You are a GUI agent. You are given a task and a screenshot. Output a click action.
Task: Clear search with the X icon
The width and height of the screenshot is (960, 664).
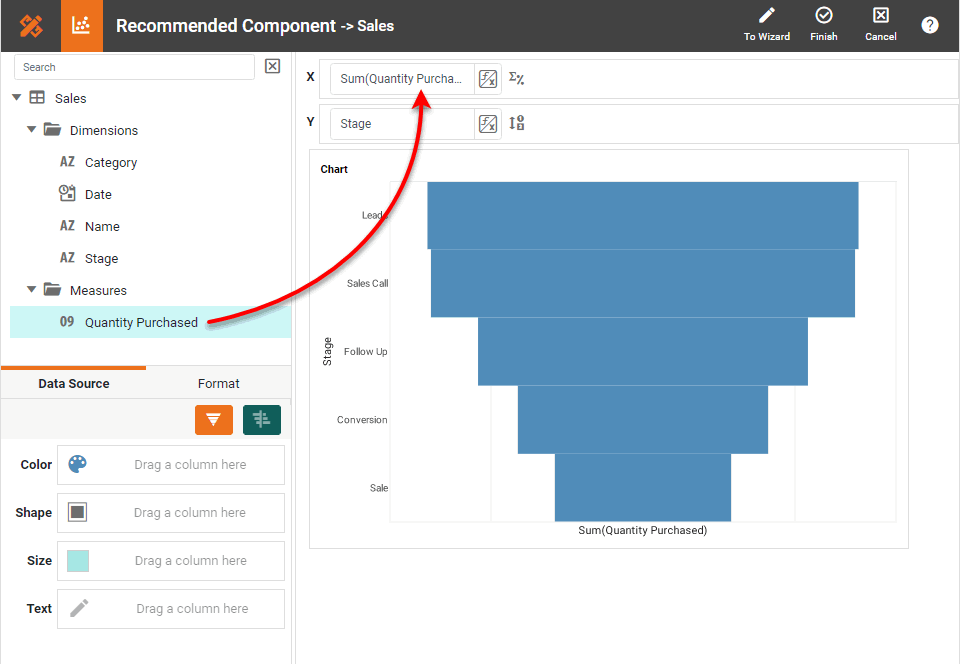coord(272,66)
